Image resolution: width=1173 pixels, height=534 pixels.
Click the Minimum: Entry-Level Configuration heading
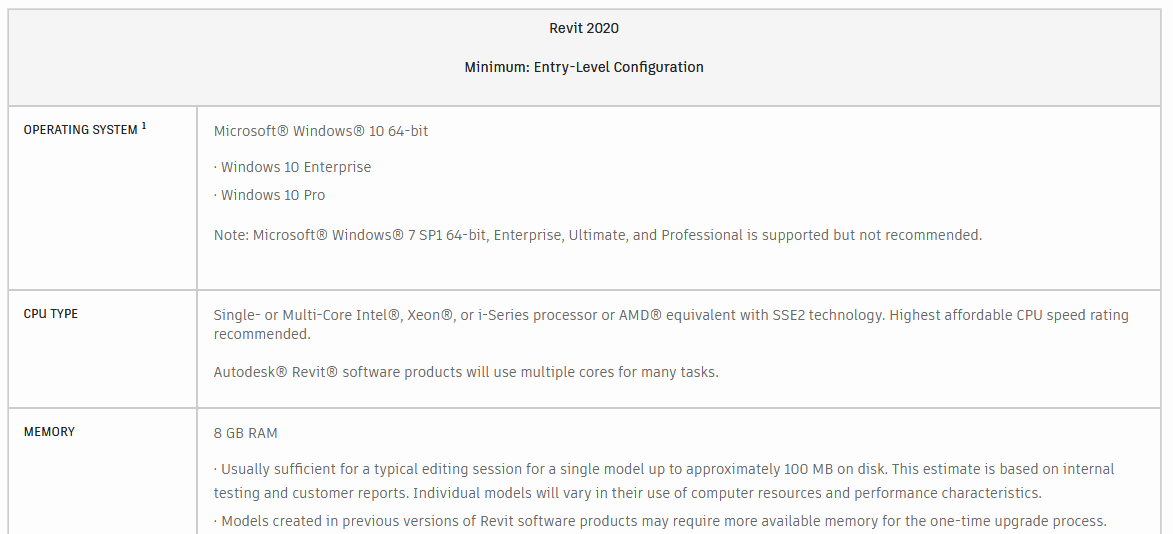click(584, 67)
